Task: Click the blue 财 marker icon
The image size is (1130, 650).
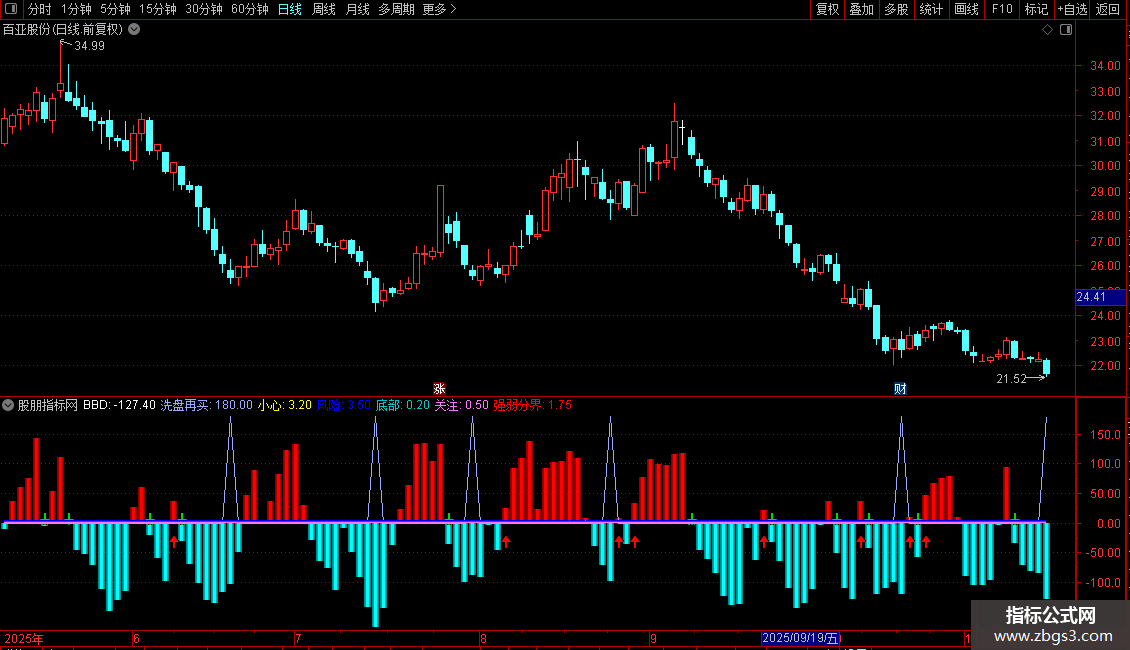Action: 900,389
